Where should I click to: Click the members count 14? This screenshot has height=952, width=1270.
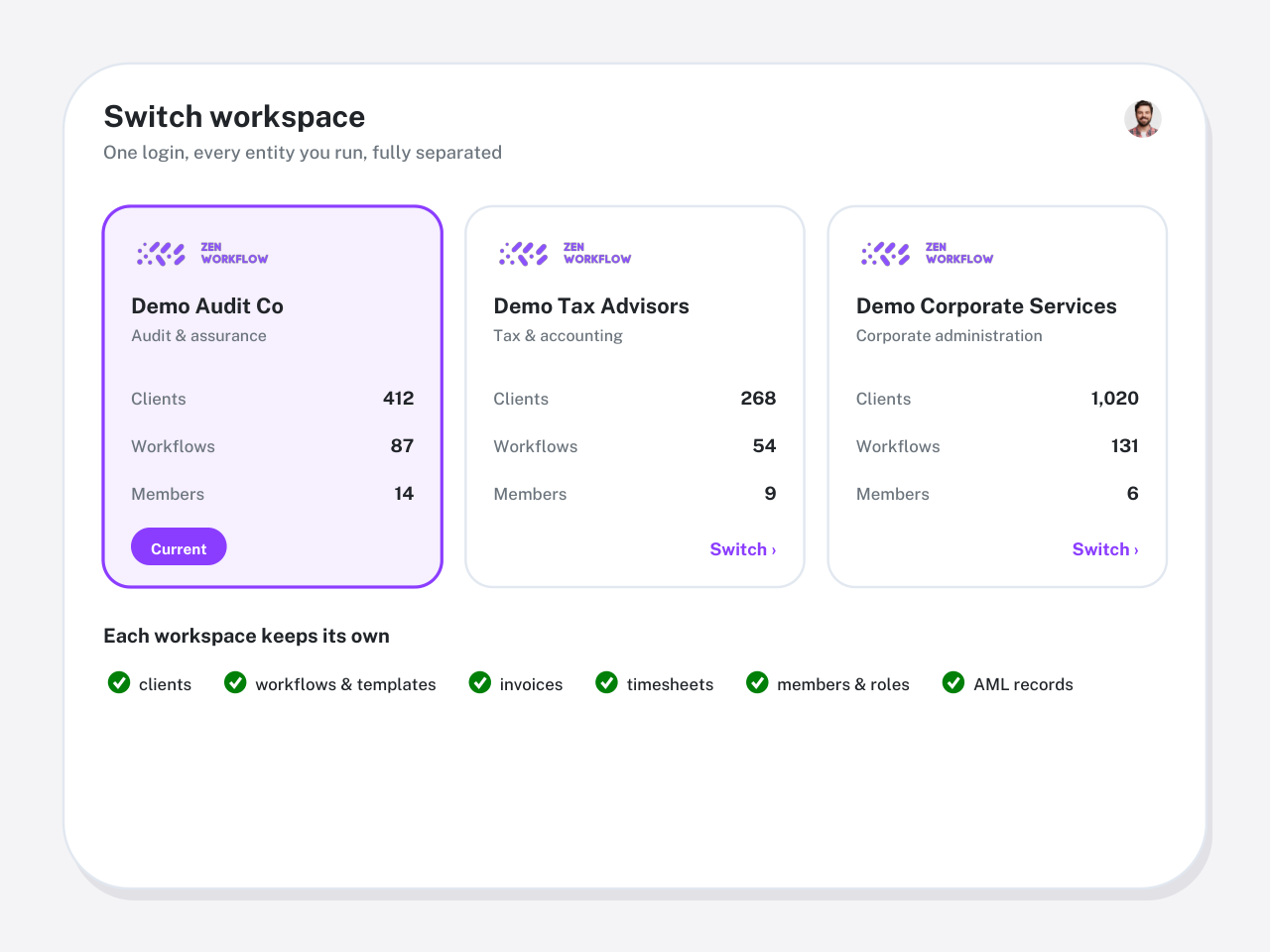404,494
